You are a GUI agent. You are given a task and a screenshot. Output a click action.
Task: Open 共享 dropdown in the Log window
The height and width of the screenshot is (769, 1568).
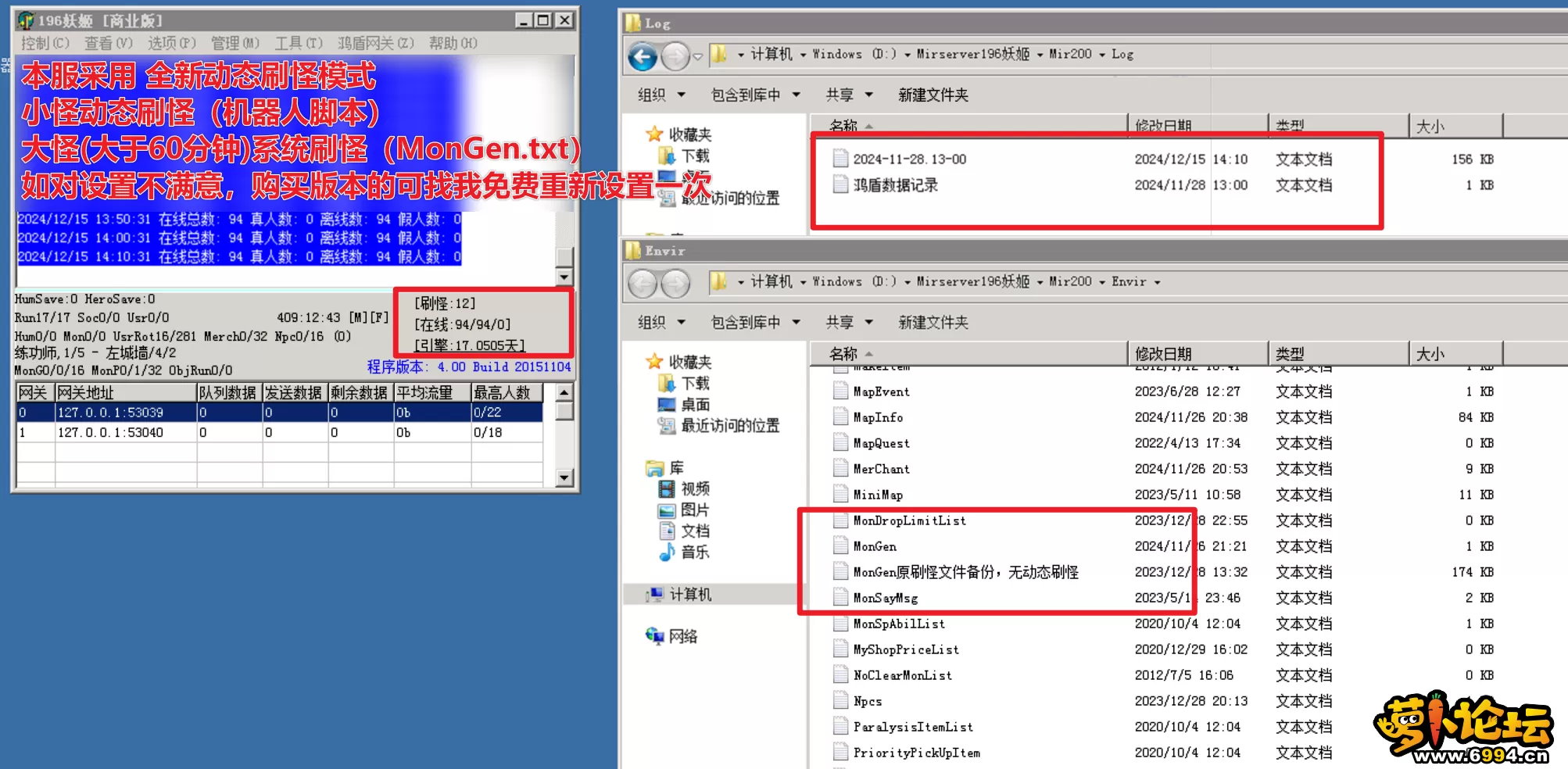coord(849,95)
